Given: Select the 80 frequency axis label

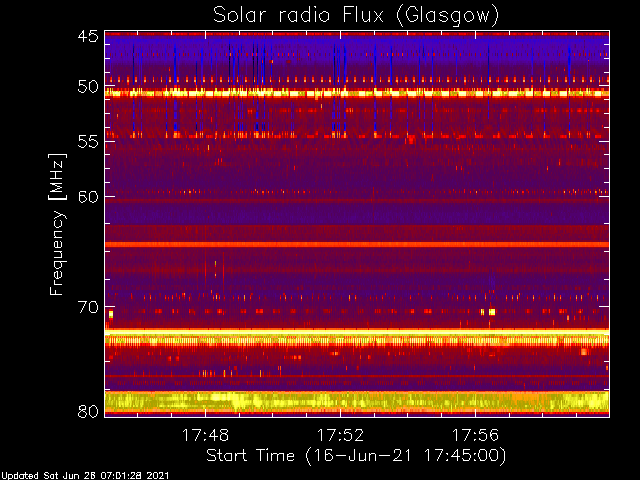Looking at the screenshot, I should tap(88, 411).
